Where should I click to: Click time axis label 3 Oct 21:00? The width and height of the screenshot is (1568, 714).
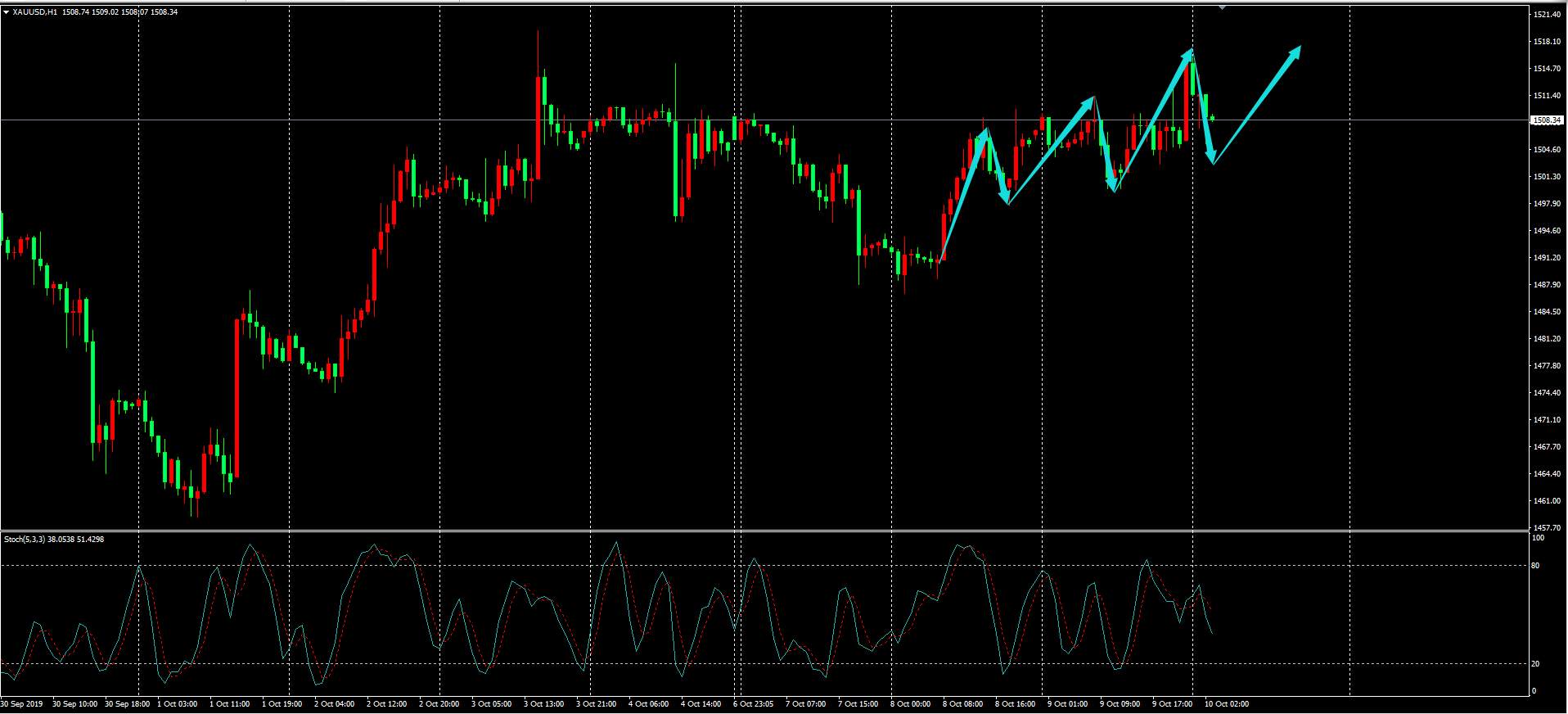(597, 704)
